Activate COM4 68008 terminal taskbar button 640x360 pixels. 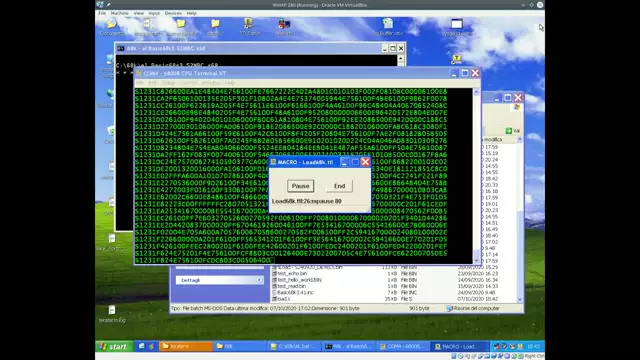pos(403,346)
